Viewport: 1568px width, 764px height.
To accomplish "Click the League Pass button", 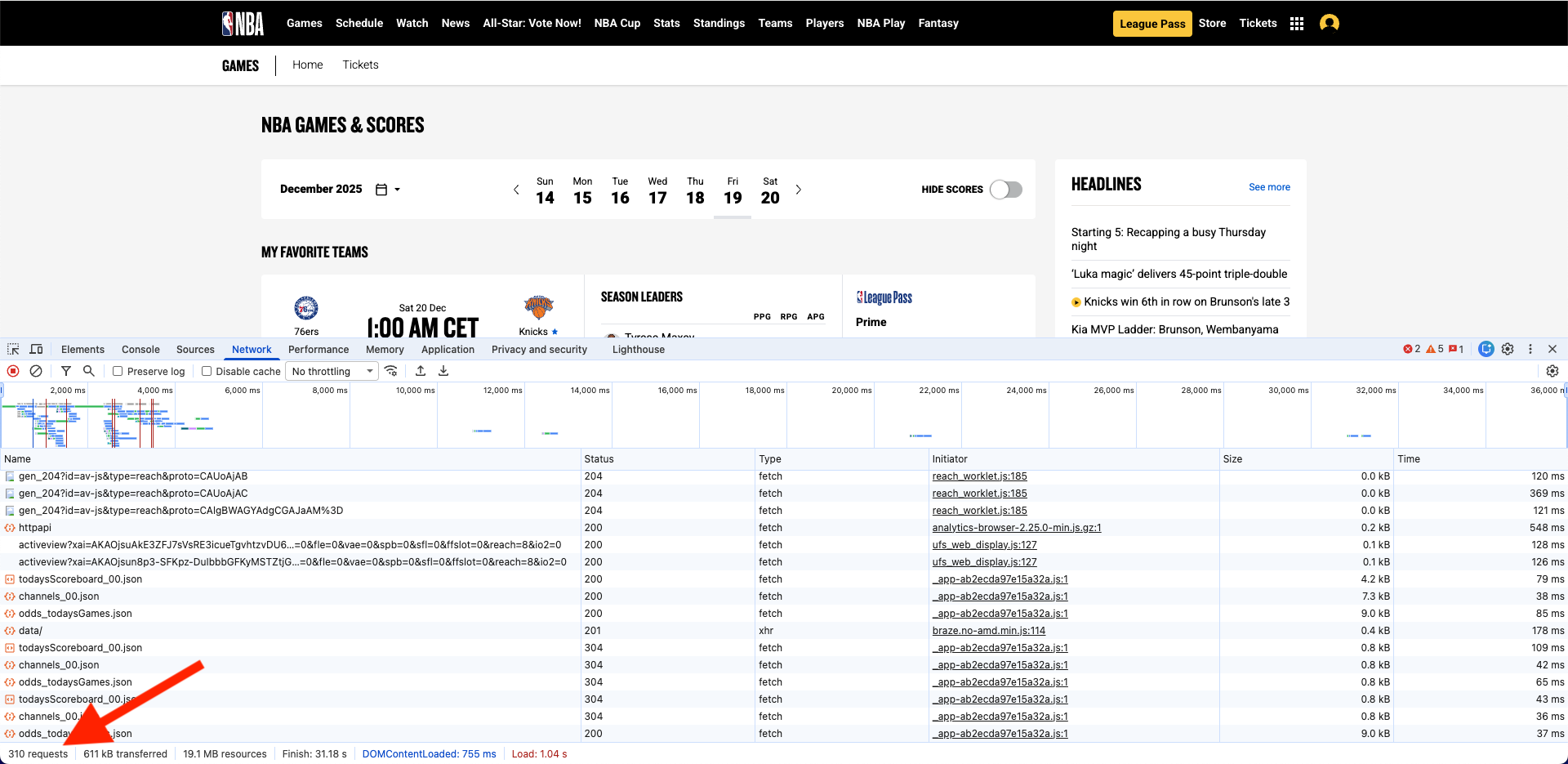I will [x=1151, y=23].
